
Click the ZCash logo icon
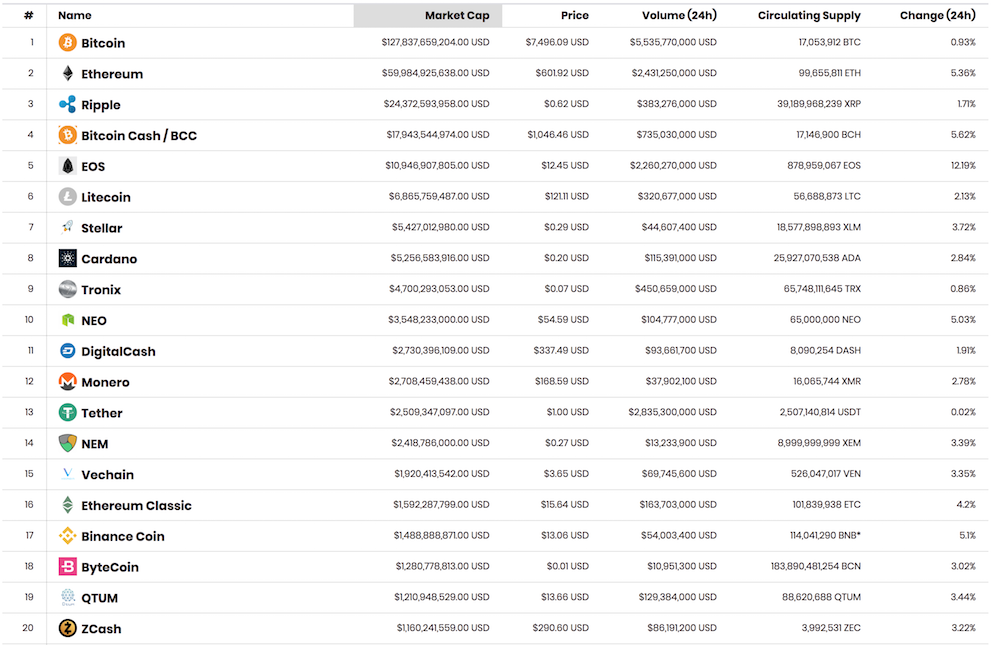[68, 628]
